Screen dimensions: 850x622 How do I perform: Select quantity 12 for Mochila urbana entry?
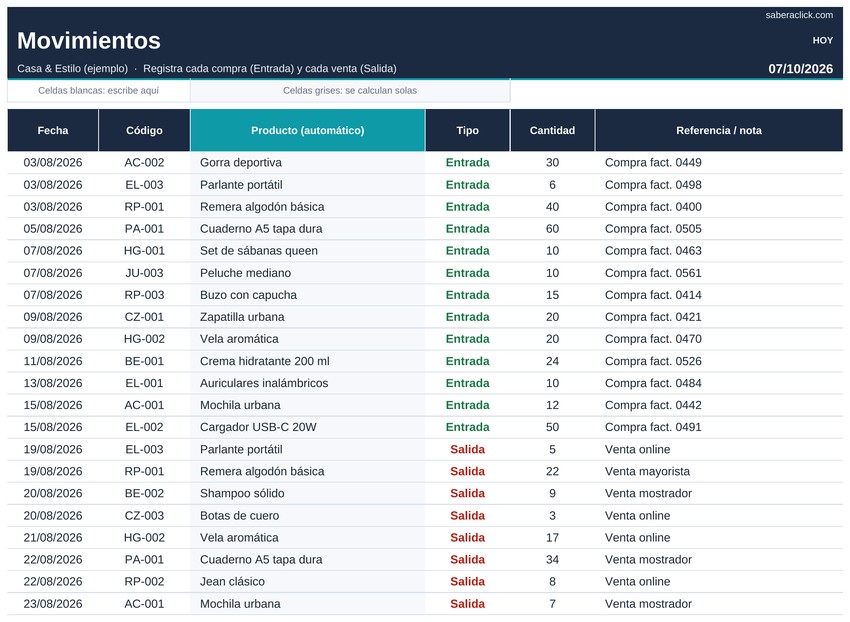coord(552,405)
